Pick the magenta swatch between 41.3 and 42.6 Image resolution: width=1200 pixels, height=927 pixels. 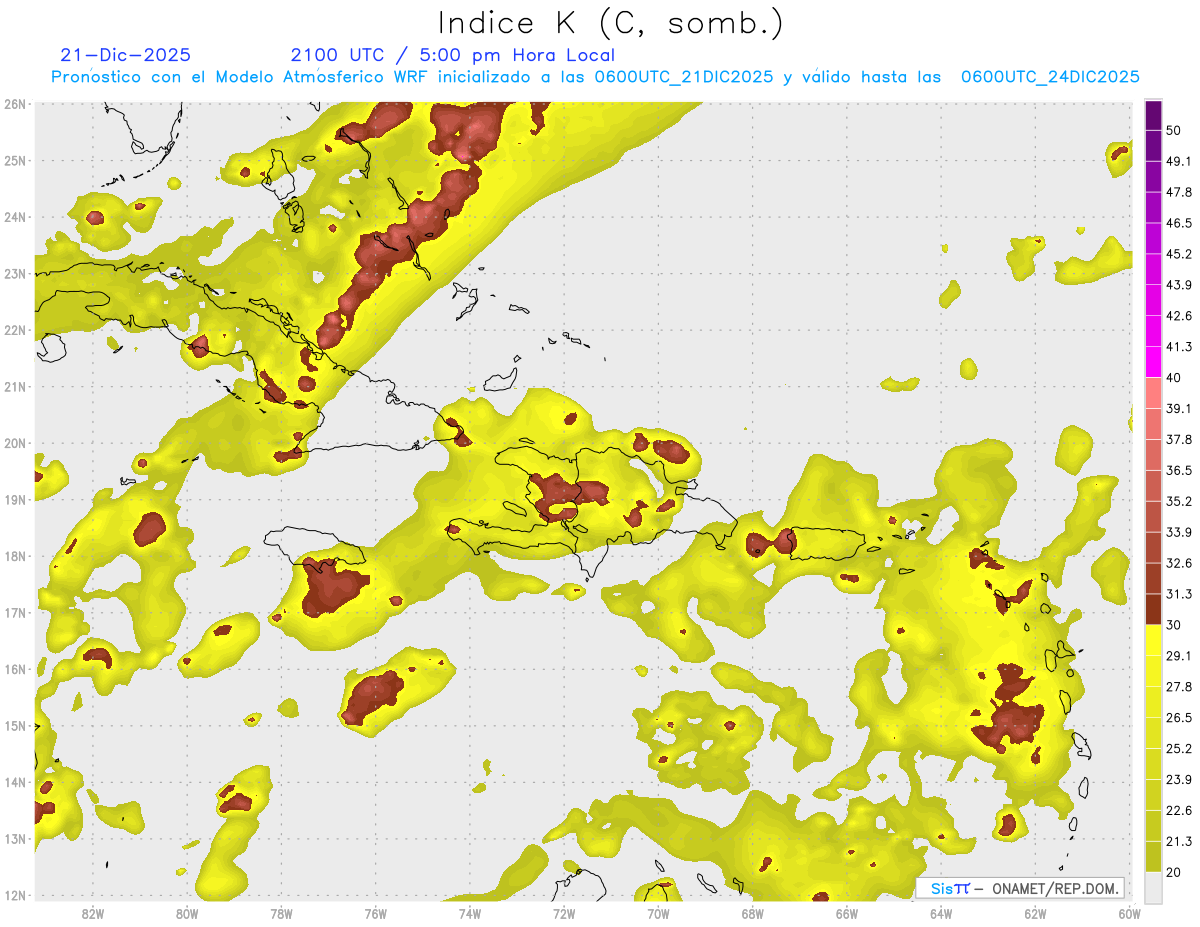click(x=1153, y=331)
